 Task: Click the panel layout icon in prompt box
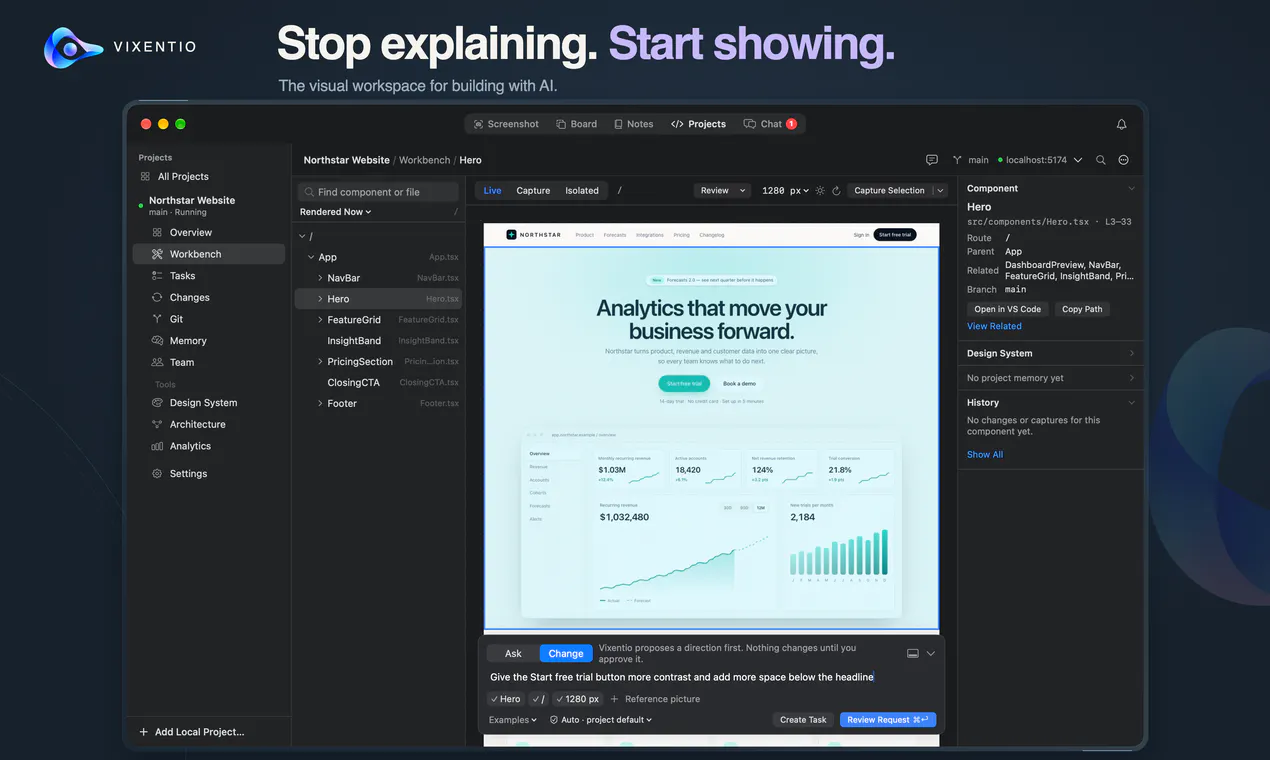tap(912, 653)
